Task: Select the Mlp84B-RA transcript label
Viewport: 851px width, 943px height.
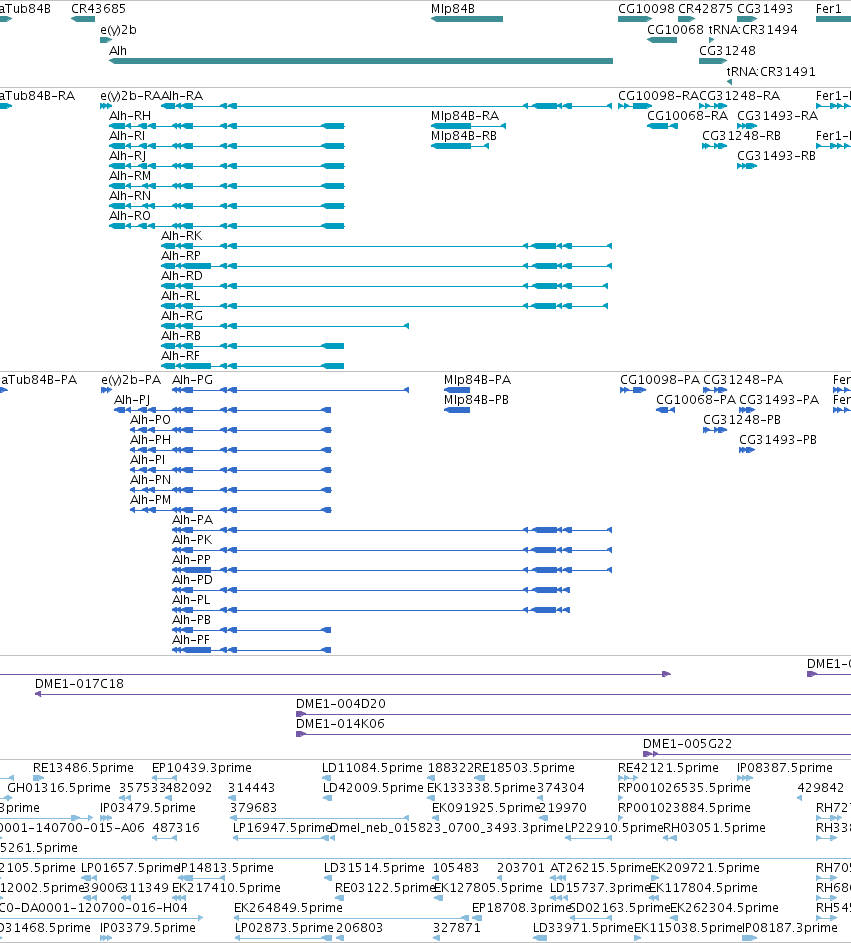Action: pos(465,115)
